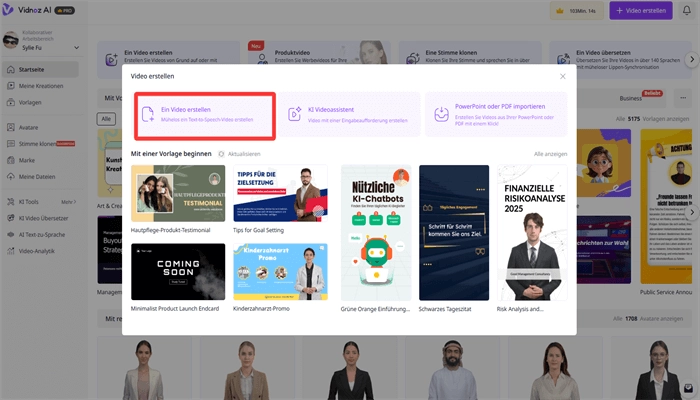Open the Tips for Goal Setting template
The height and width of the screenshot is (400, 700).
click(280, 193)
